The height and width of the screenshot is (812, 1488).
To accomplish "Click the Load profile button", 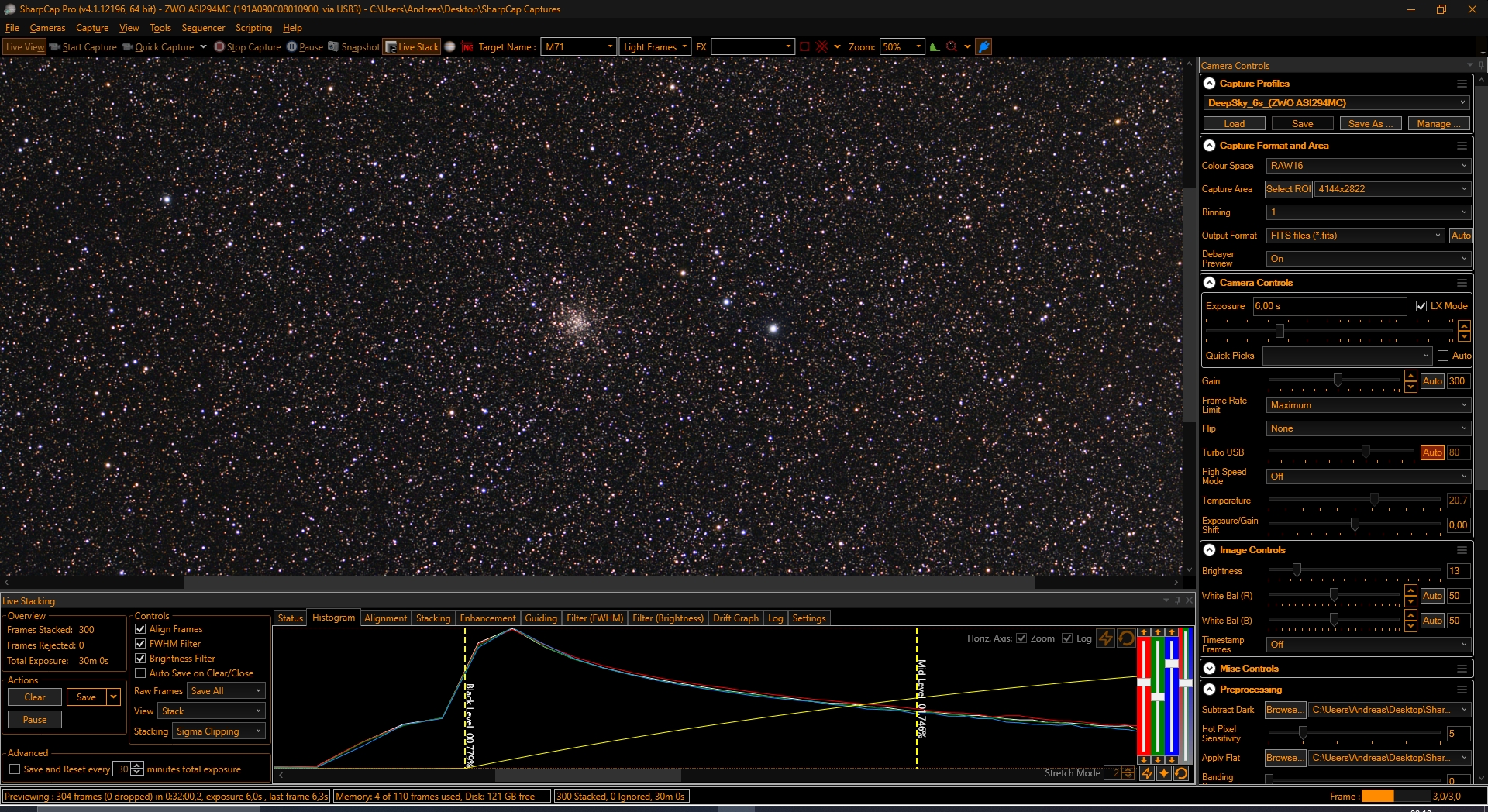I will click(1235, 124).
